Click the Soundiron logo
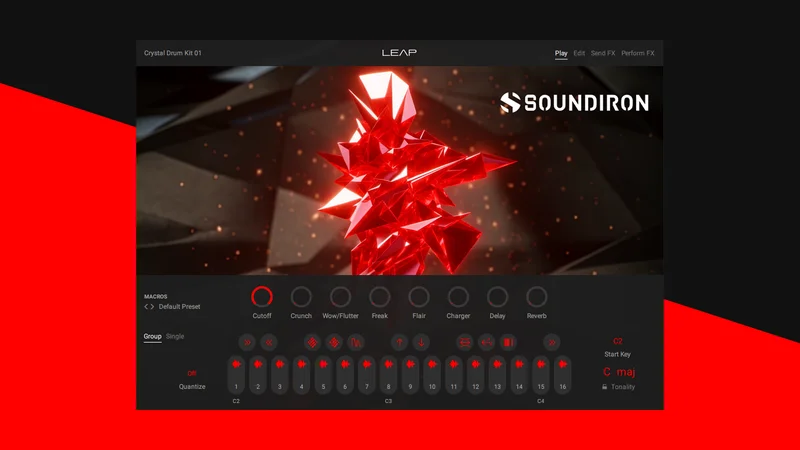The height and width of the screenshot is (450, 800). click(574, 103)
